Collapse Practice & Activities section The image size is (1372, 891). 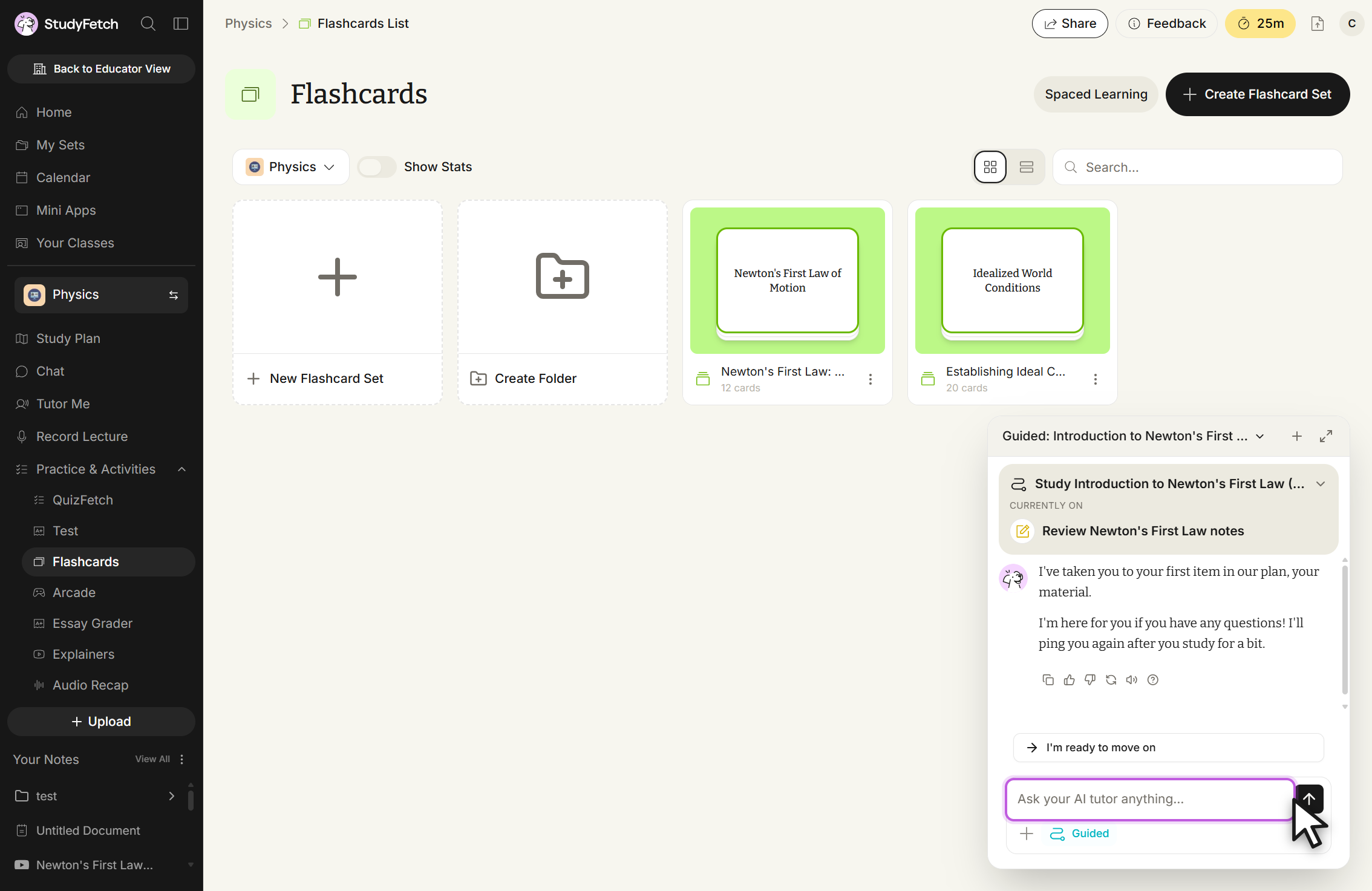tap(181, 469)
